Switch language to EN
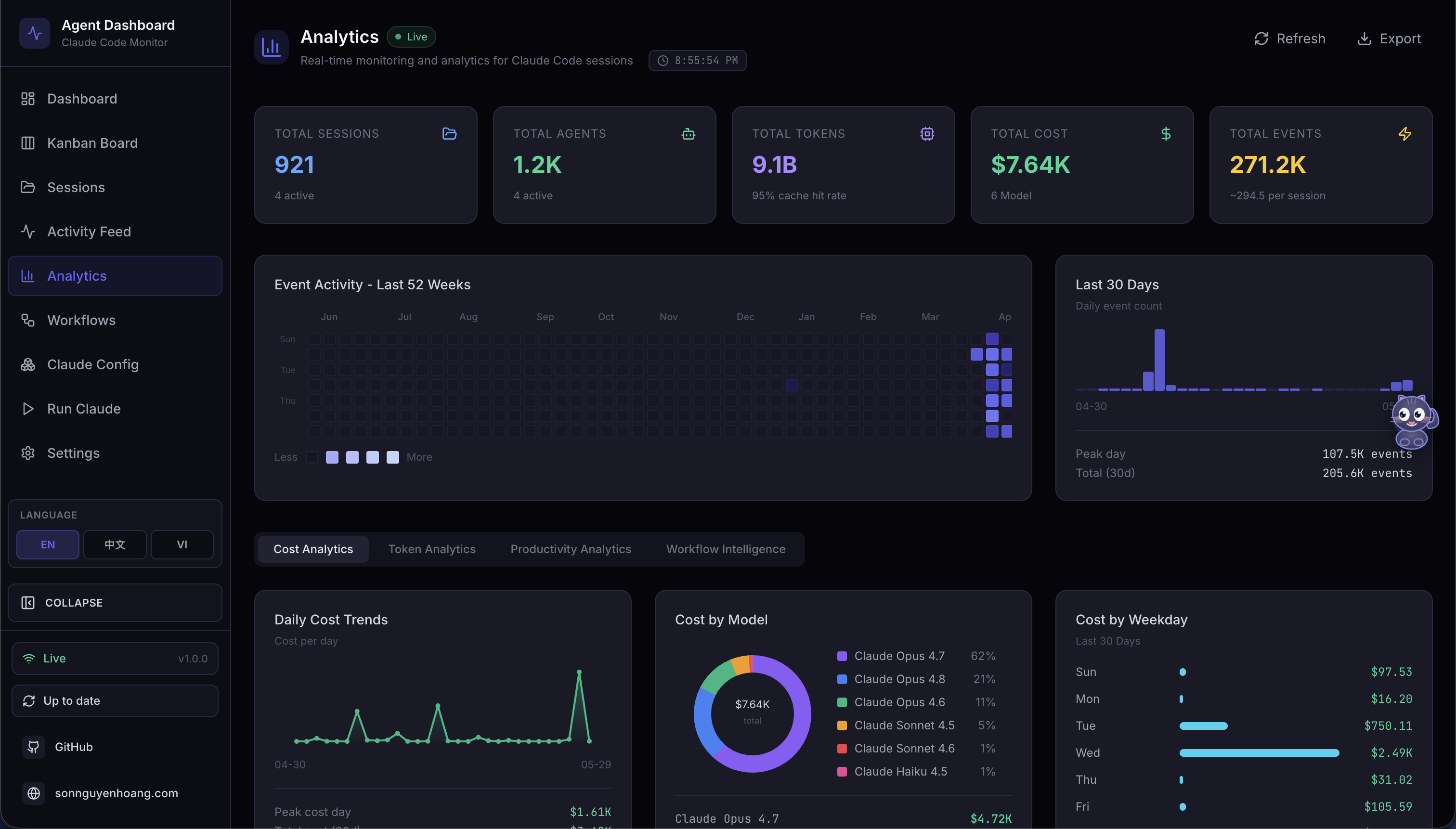The height and width of the screenshot is (829, 1456). pos(48,545)
